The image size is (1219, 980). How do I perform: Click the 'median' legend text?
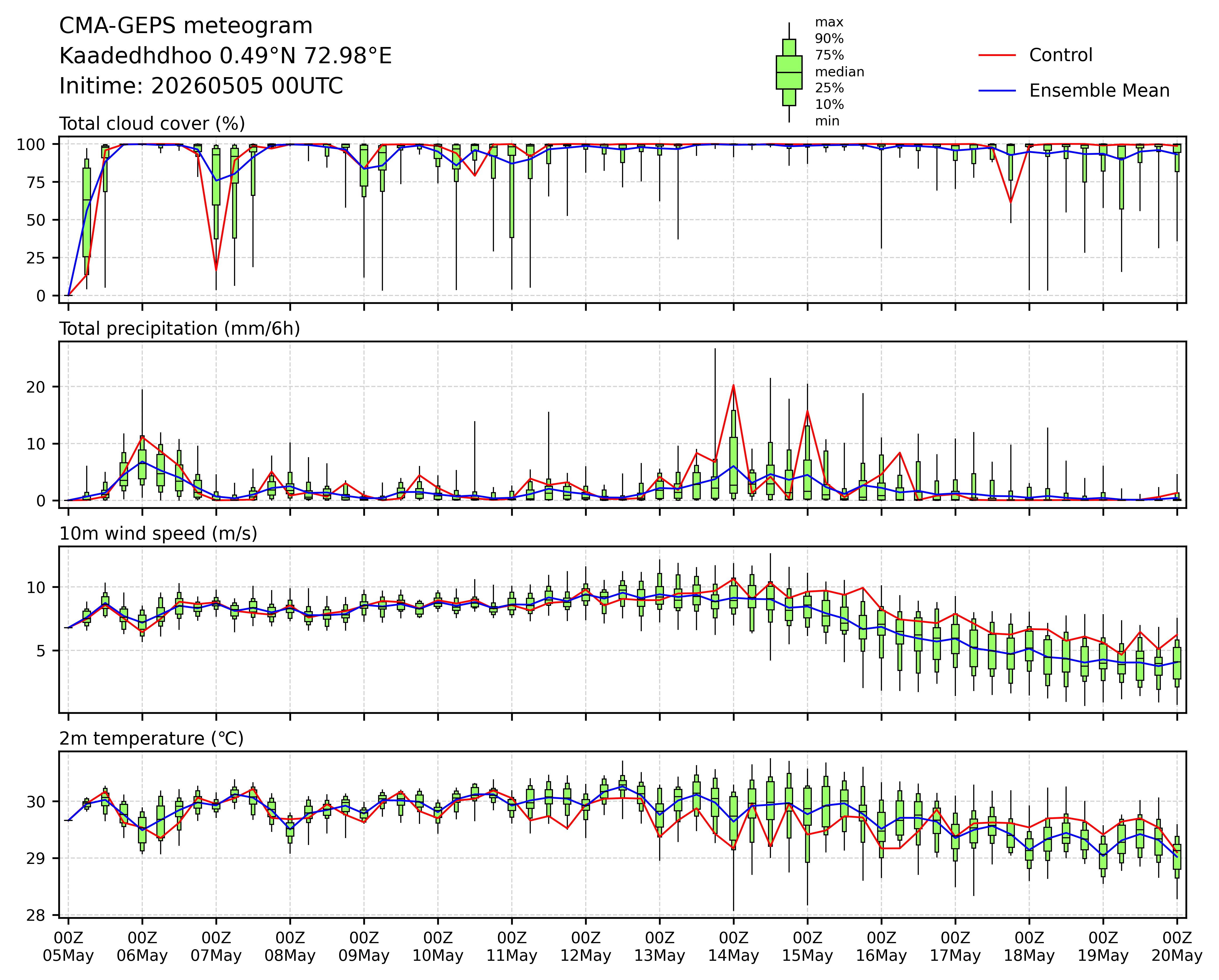pos(839,72)
